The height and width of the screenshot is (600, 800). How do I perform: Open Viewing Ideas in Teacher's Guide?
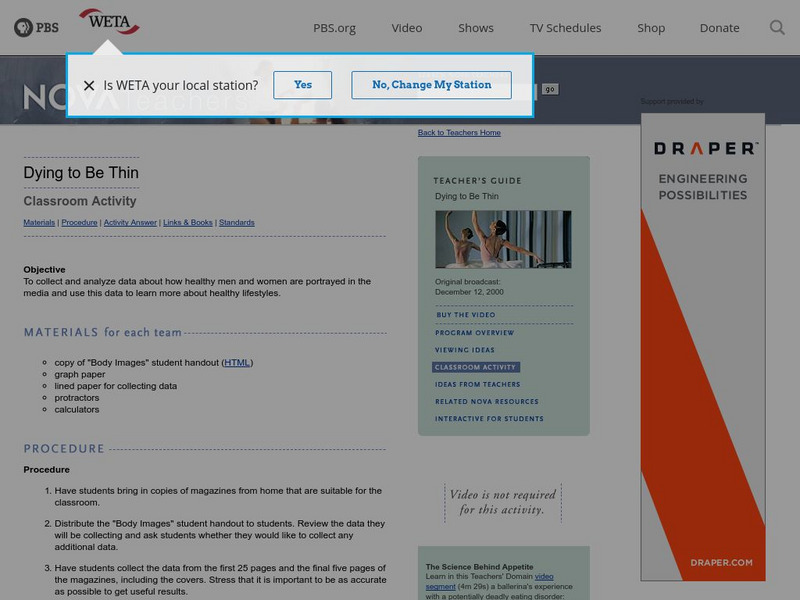pos(465,350)
